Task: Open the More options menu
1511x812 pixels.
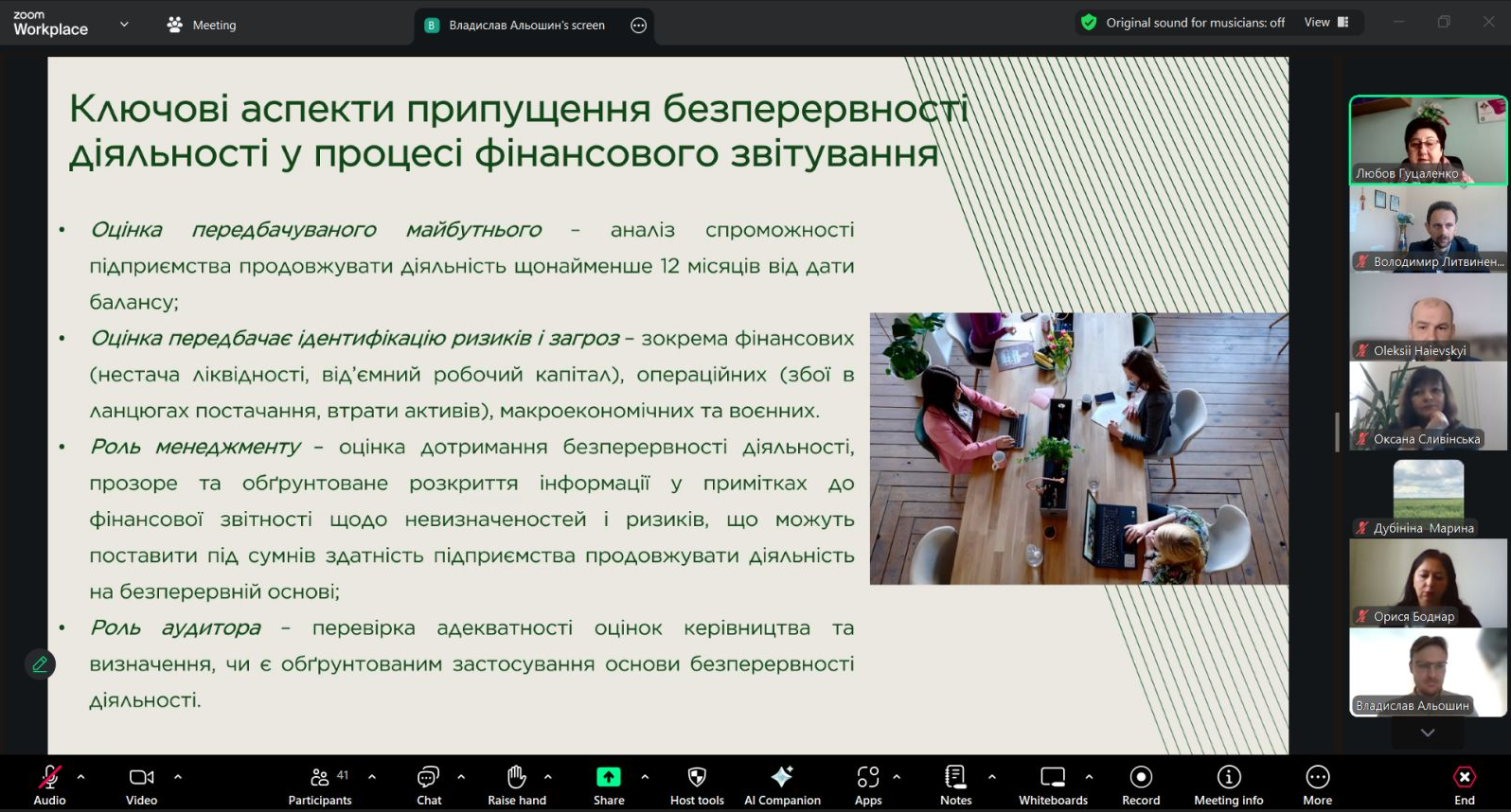Action: point(1318,785)
